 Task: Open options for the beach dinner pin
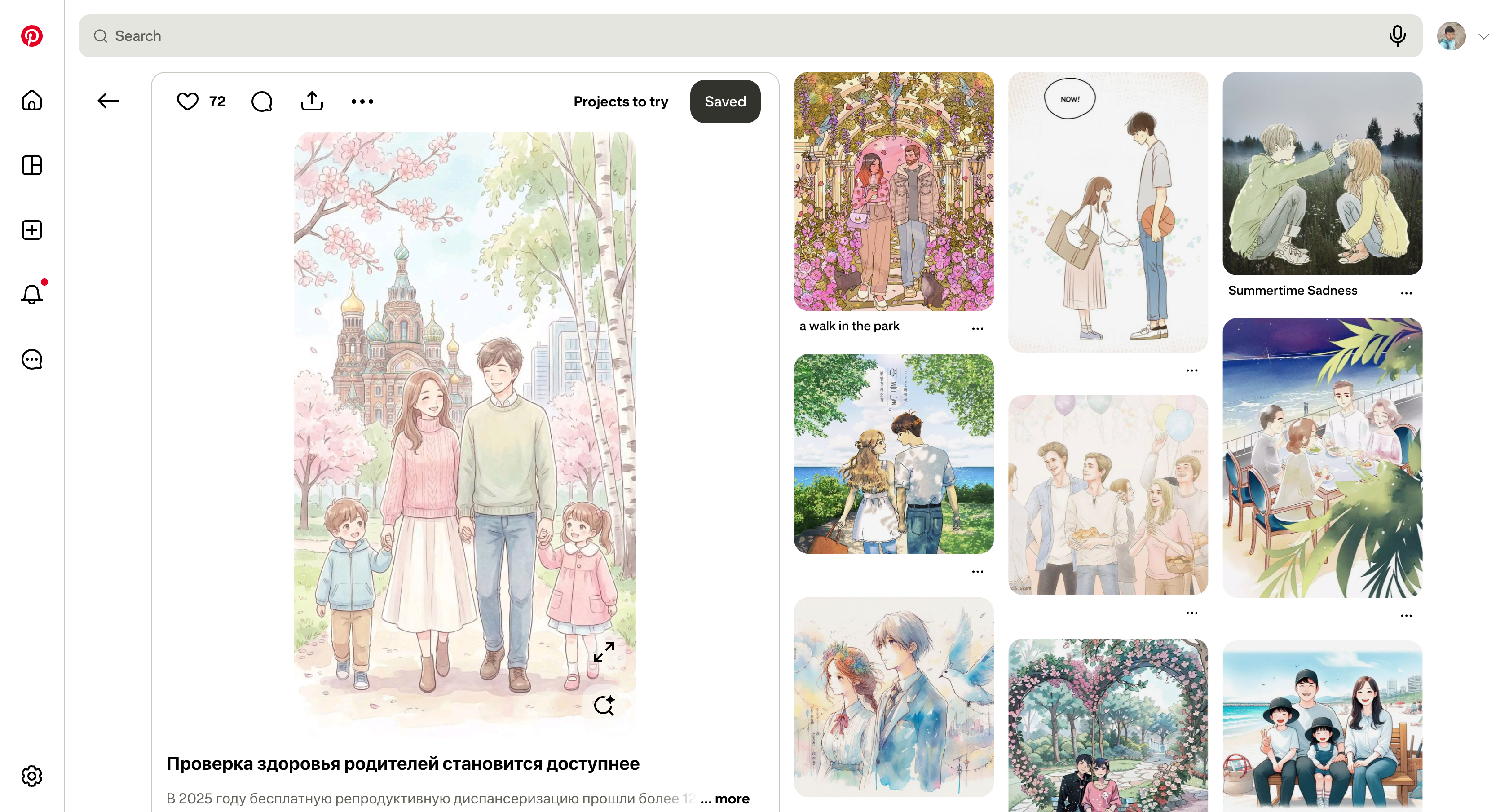1407,615
